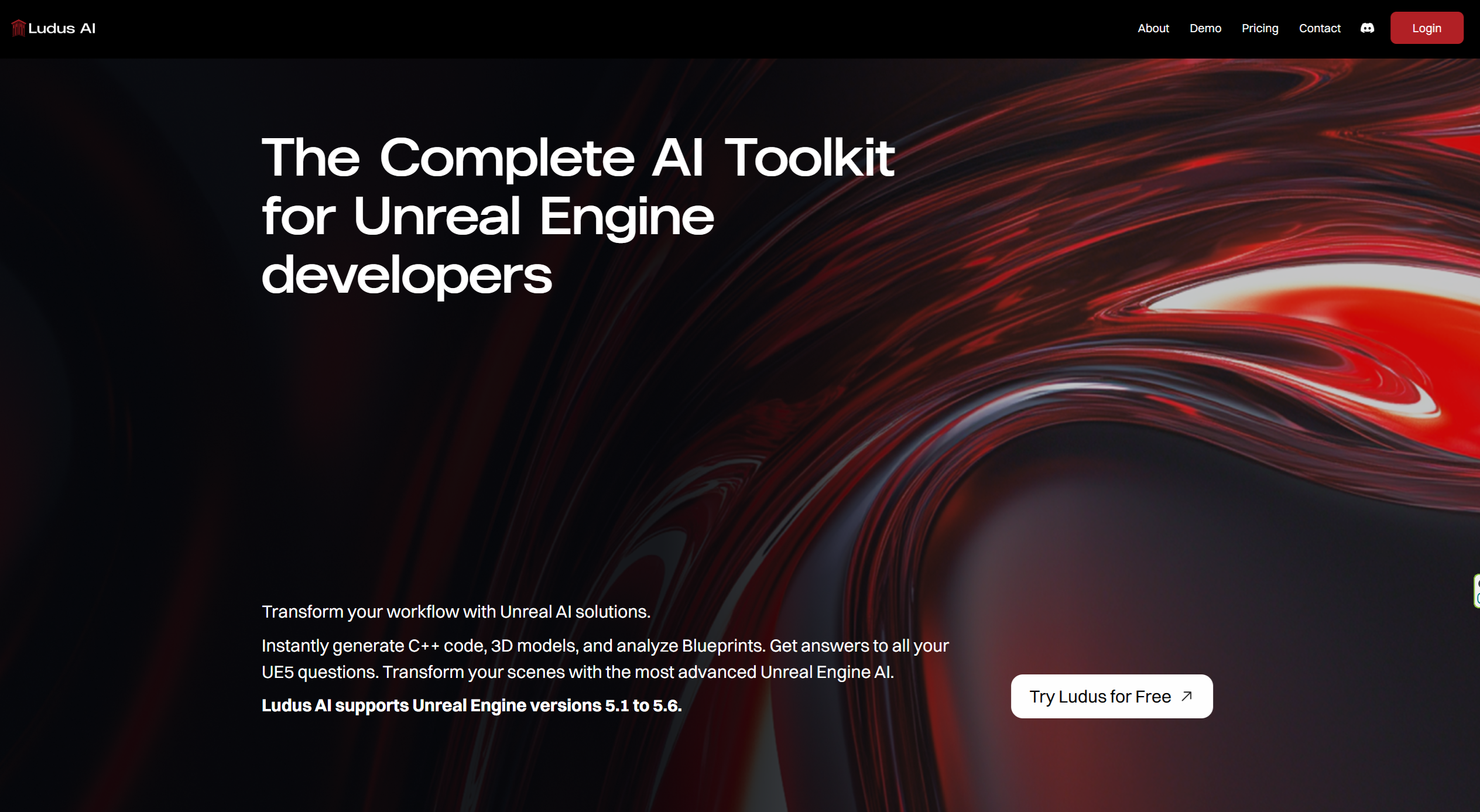Open the green-bordered widget at right edge

1476,591
